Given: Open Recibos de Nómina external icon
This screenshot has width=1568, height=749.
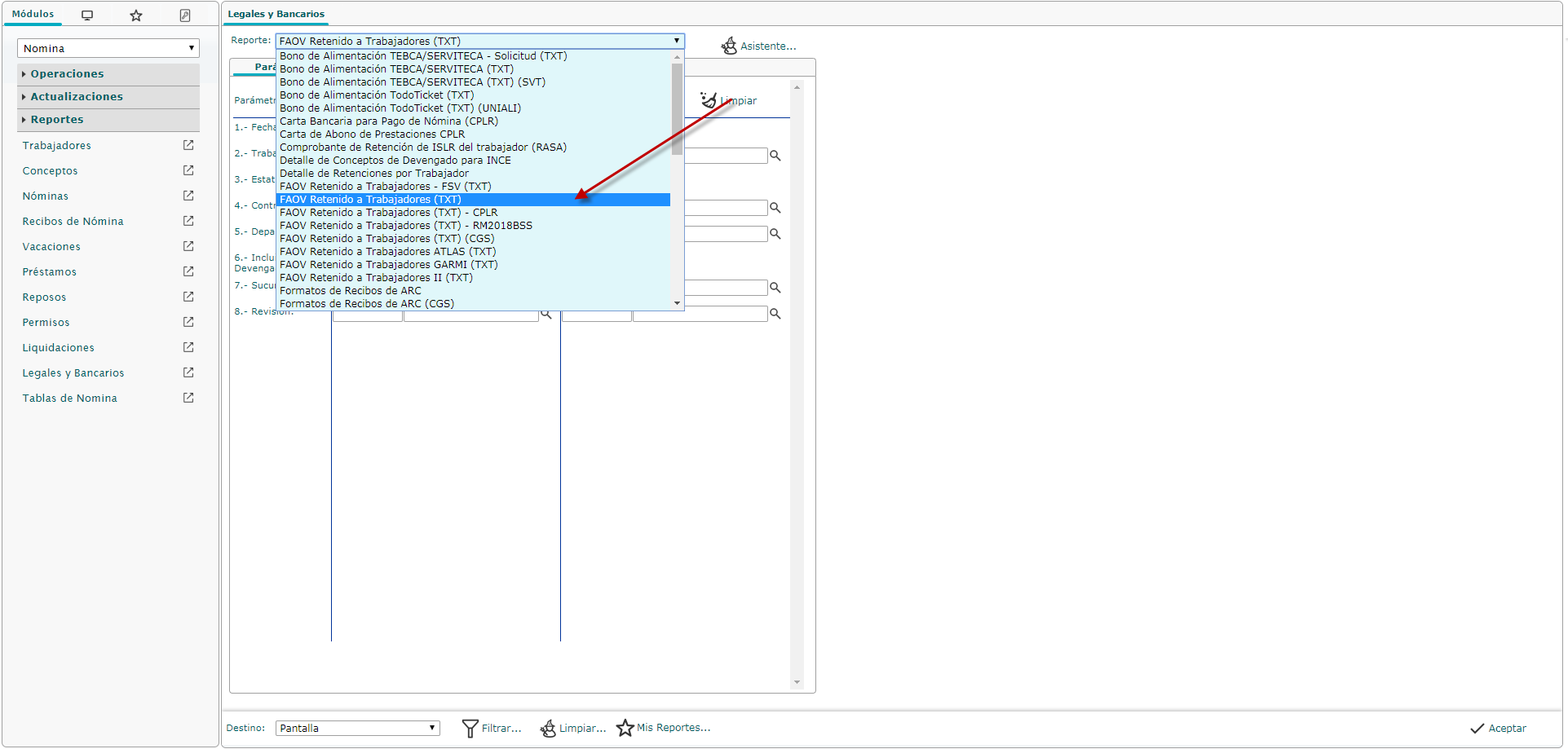Looking at the screenshot, I should [x=188, y=221].
